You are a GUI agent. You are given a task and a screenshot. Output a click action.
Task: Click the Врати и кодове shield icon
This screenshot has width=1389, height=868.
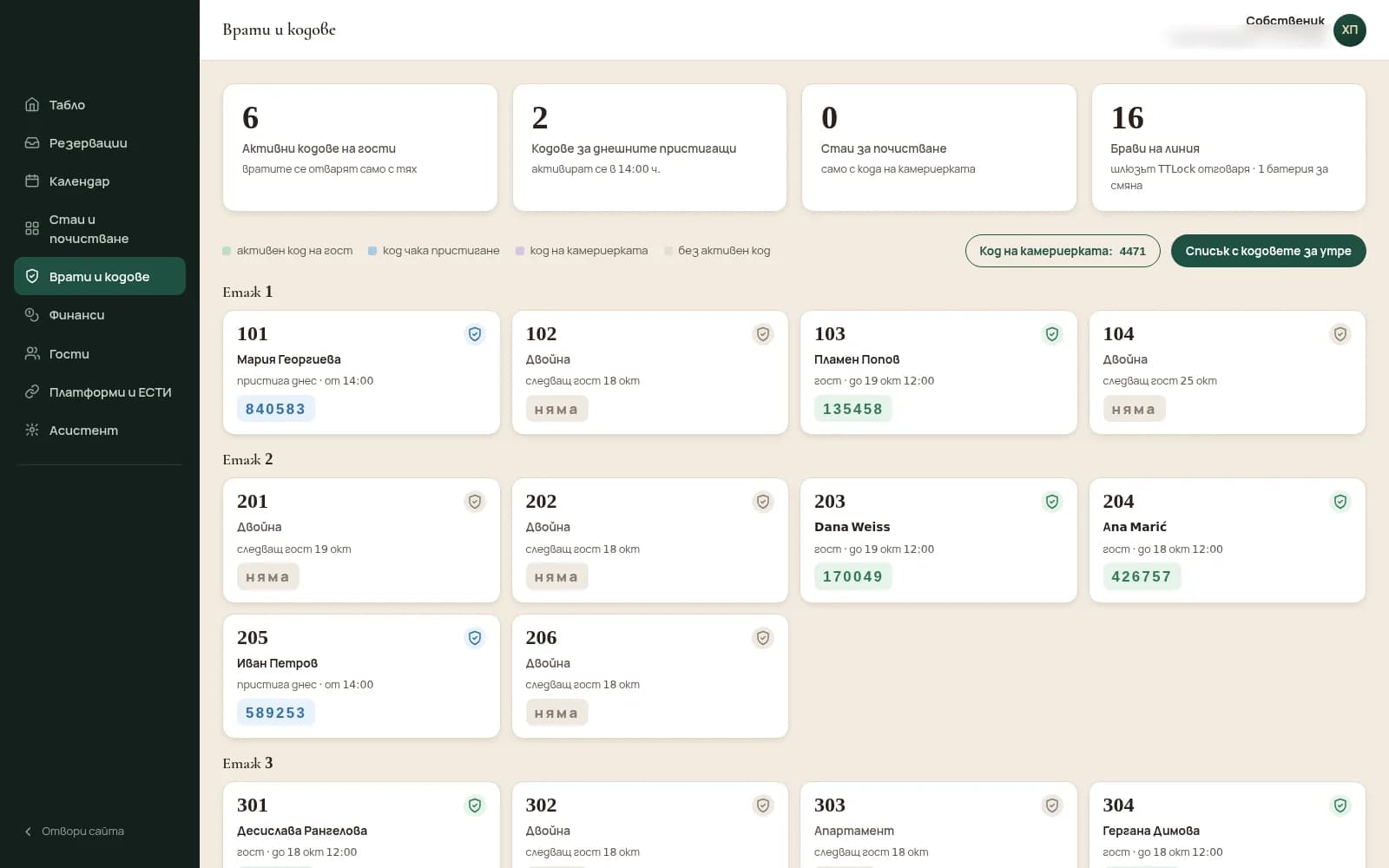tap(32, 276)
